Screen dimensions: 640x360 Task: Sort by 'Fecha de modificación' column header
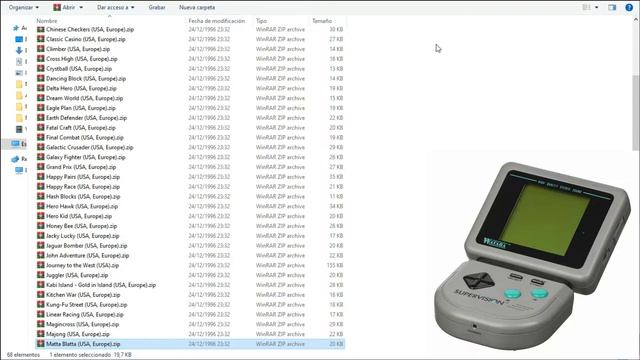coord(217,21)
